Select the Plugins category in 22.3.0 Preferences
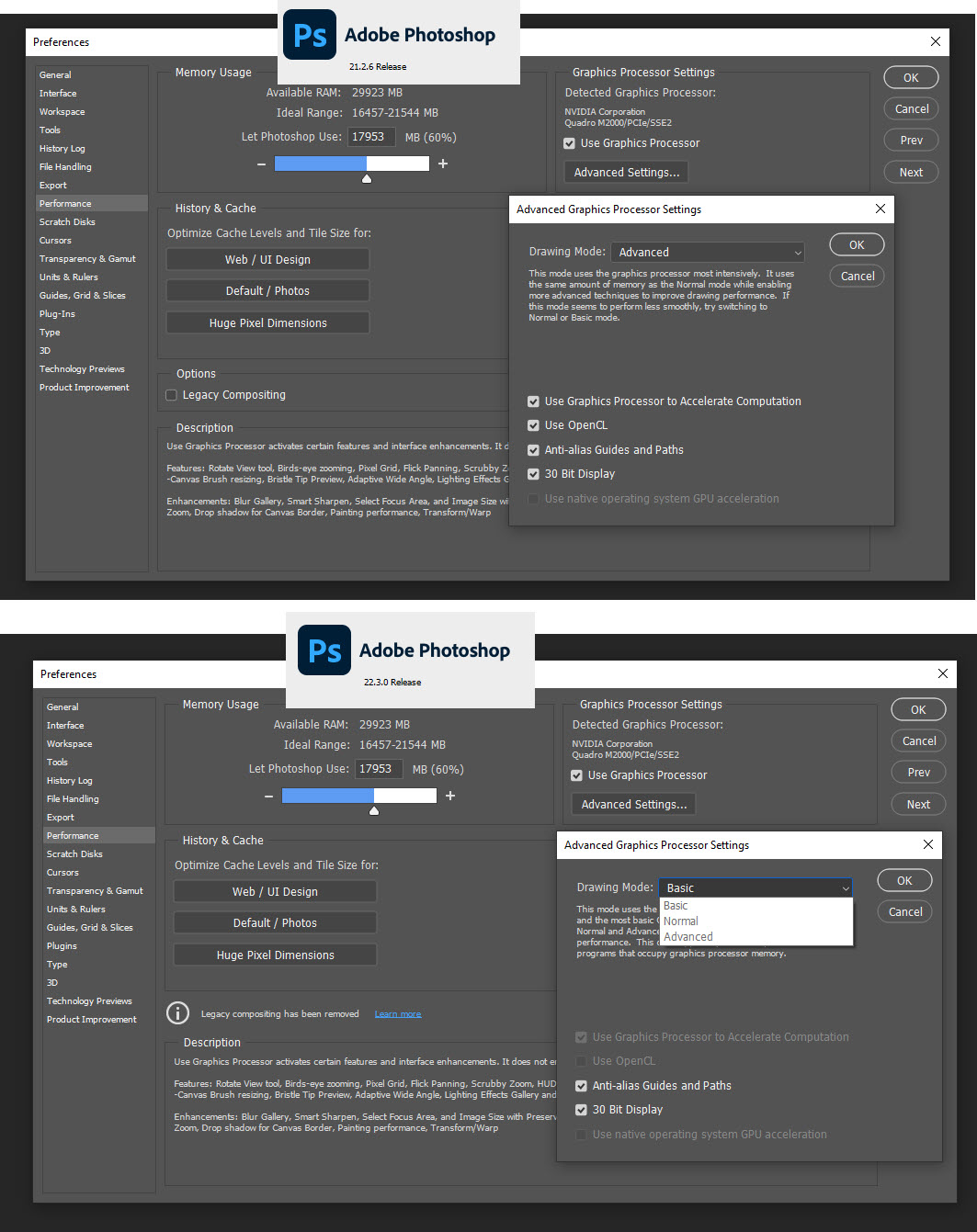The width and height of the screenshot is (977, 1232). tap(62, 946)
